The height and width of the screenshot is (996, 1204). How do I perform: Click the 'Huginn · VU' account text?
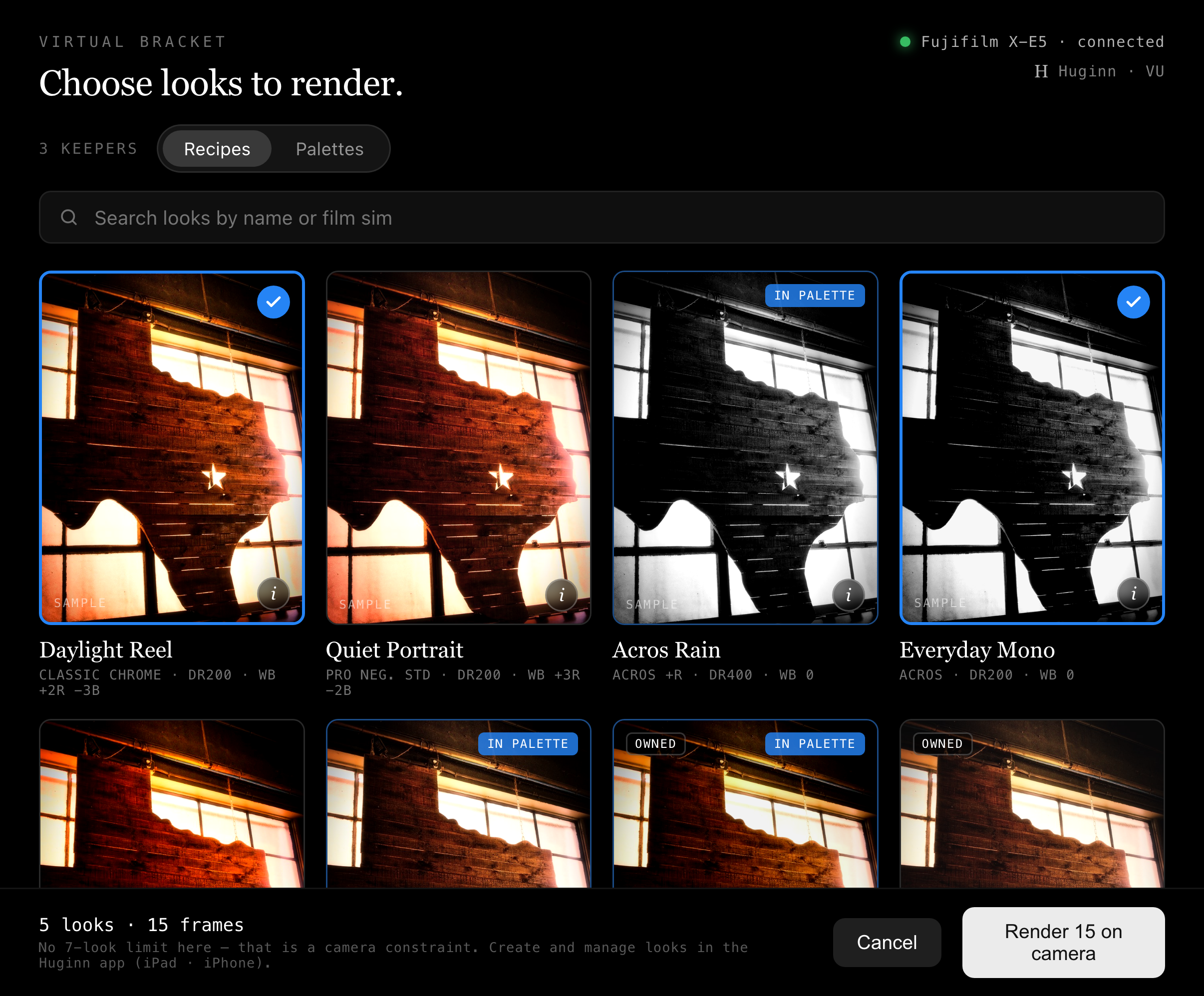[x=1111, y=71]
